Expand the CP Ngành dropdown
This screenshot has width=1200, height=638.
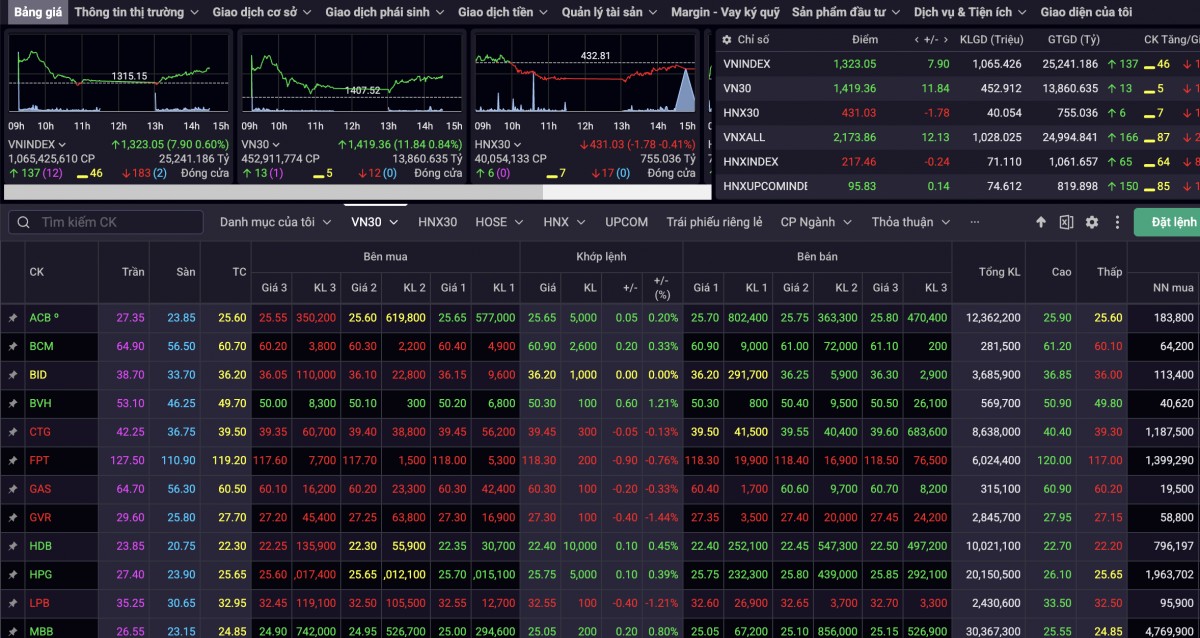tap(815, 222)
